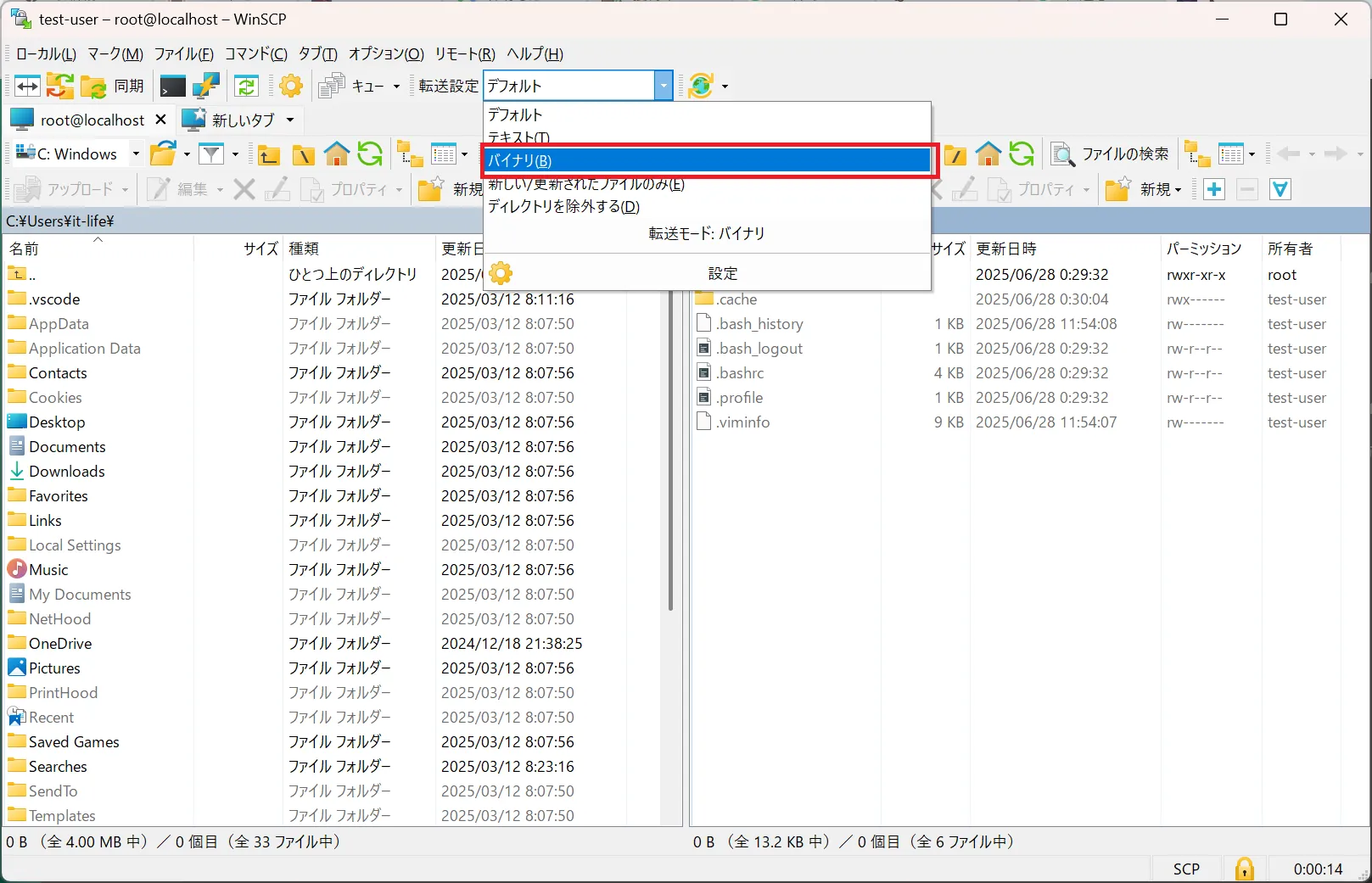Go to local root directory icon
Image resolution: width=1372 pixels, height=883 pixels.
coord(303,154)
